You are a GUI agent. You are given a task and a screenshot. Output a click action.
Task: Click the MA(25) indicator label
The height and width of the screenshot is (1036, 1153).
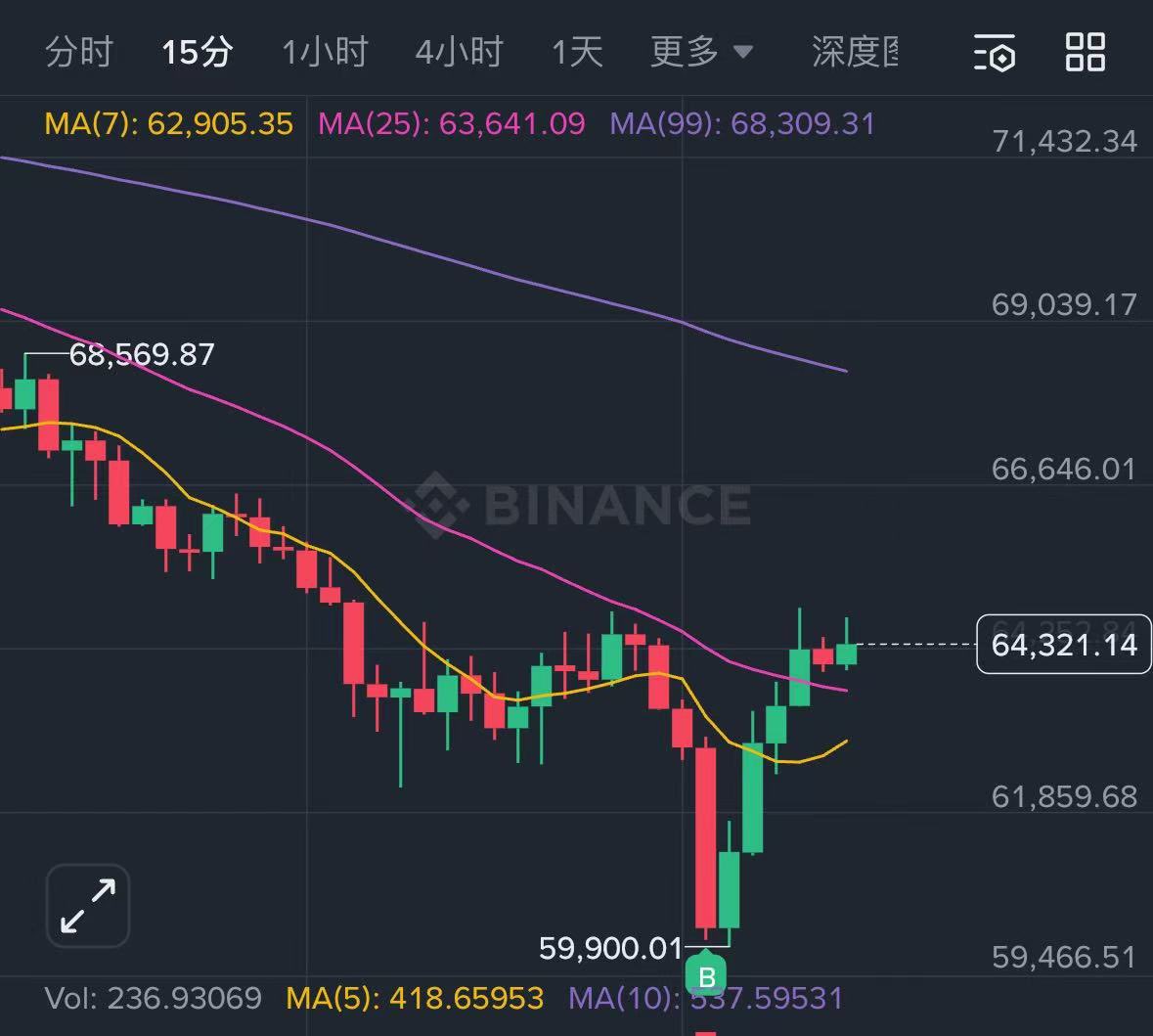tap(451, 124)
